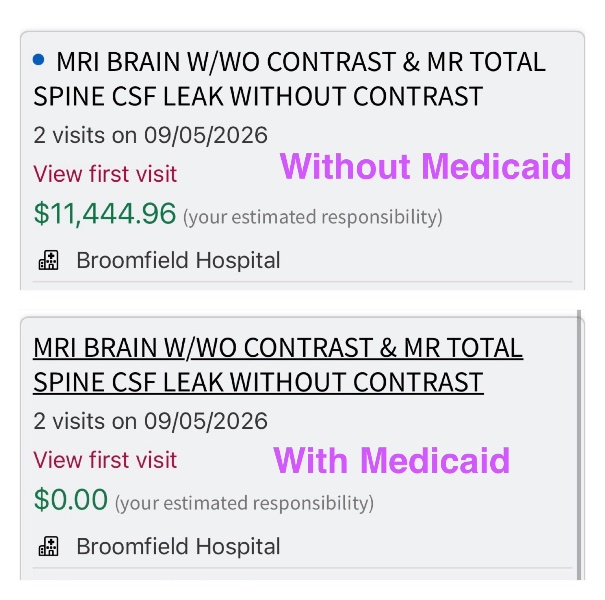Click estimated responsibility note beside $0.00
The height and width of the screenshot is (600, 605).
click(244, 503)
